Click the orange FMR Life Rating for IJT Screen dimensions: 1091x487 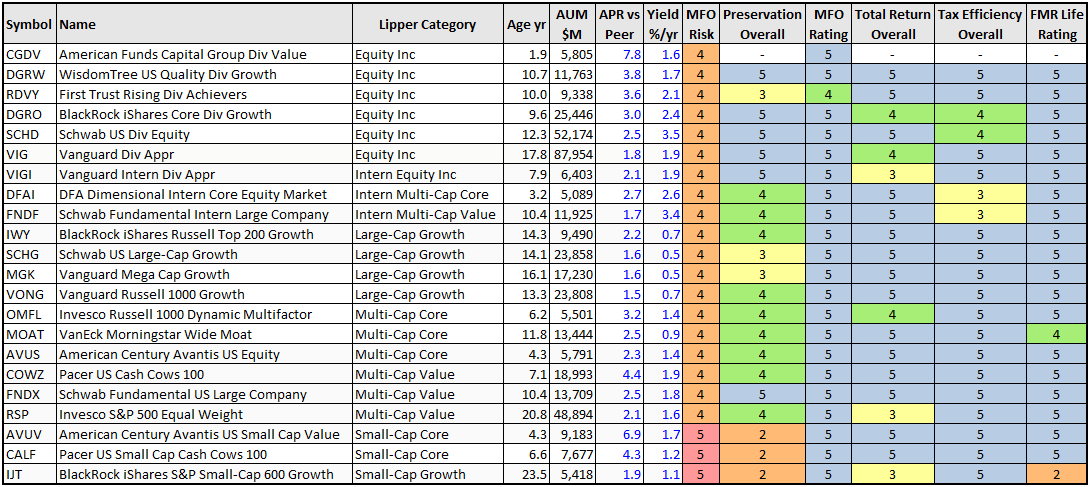(1057, 474)
